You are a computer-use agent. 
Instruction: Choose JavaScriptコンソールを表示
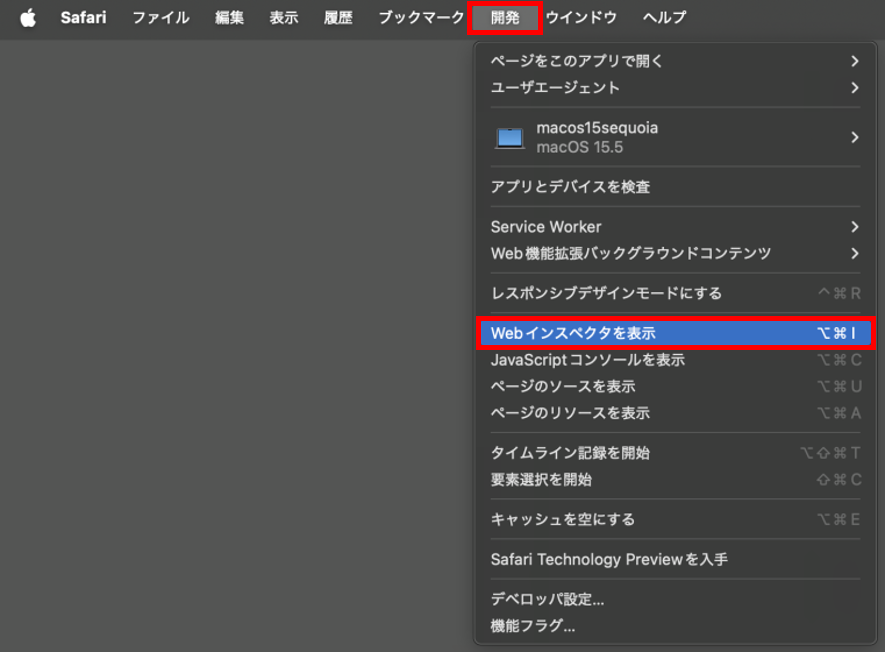675,360
